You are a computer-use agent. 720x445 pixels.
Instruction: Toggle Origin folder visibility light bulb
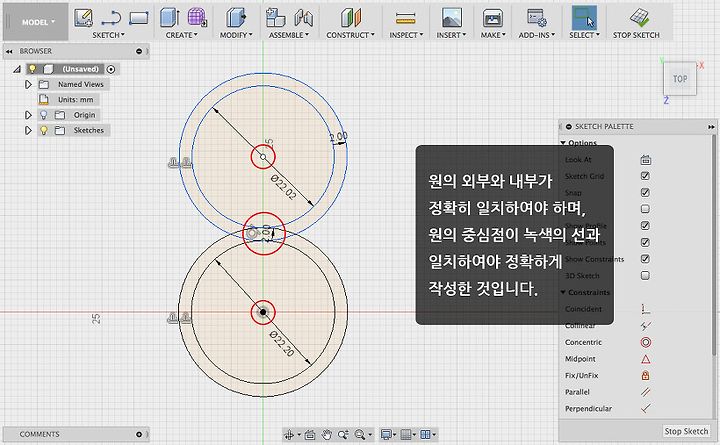point(44,115)
